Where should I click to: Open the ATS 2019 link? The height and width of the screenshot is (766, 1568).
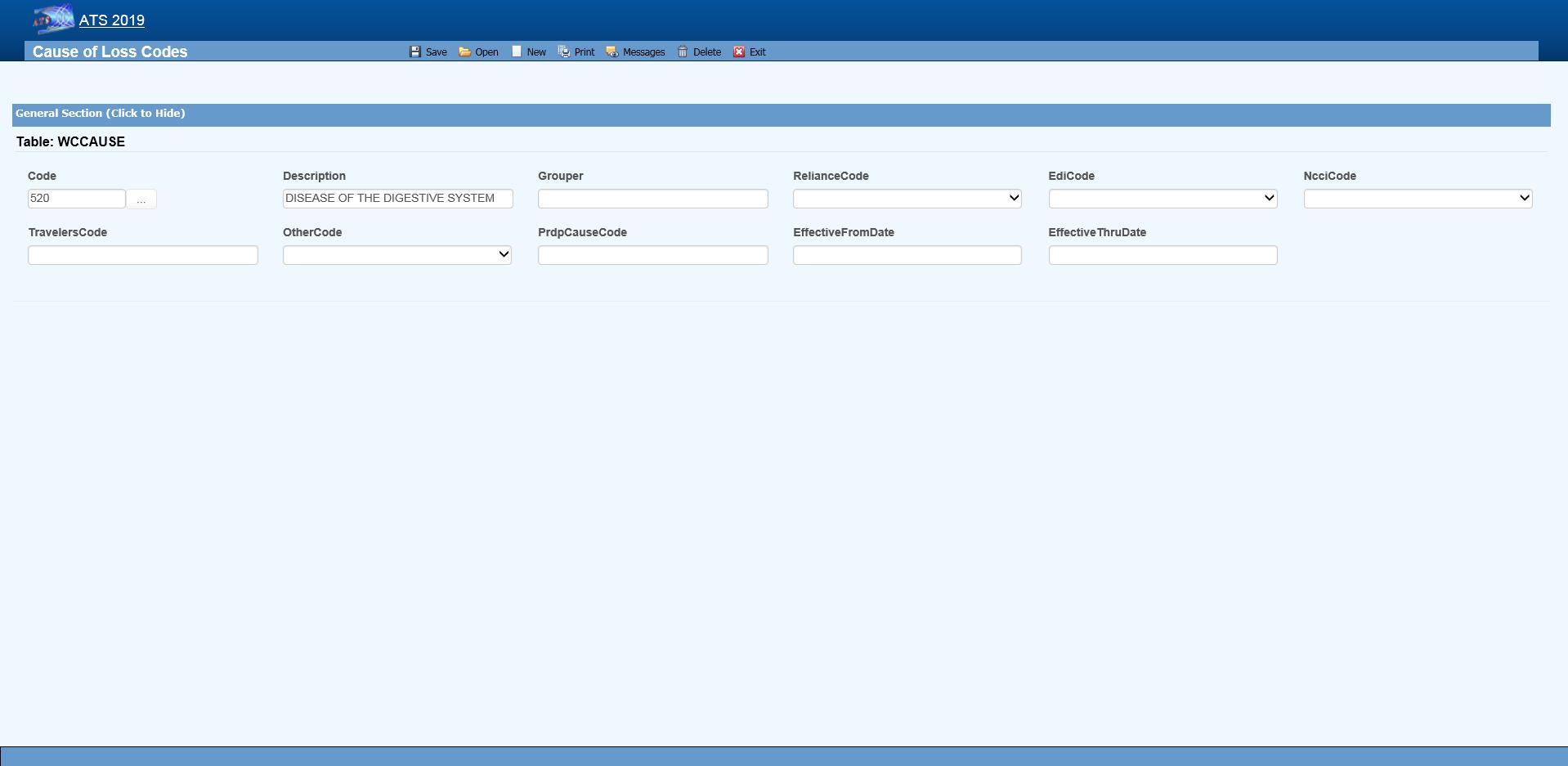[112, 20]
